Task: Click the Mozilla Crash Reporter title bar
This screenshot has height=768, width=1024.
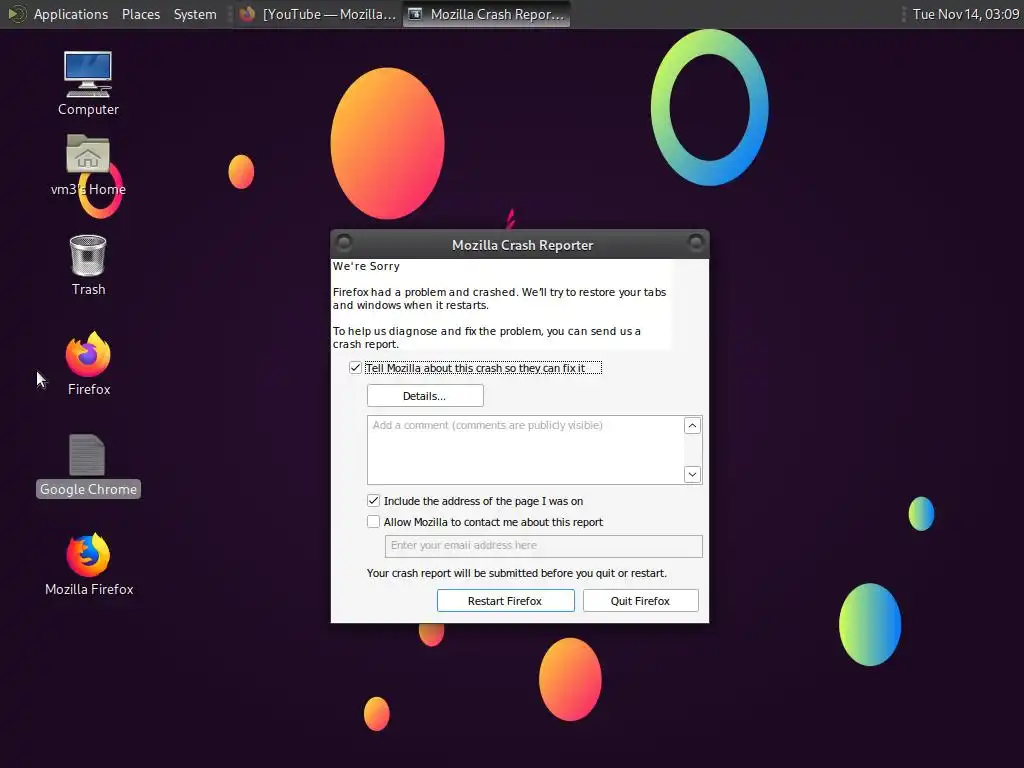Action: click(520, 244)
